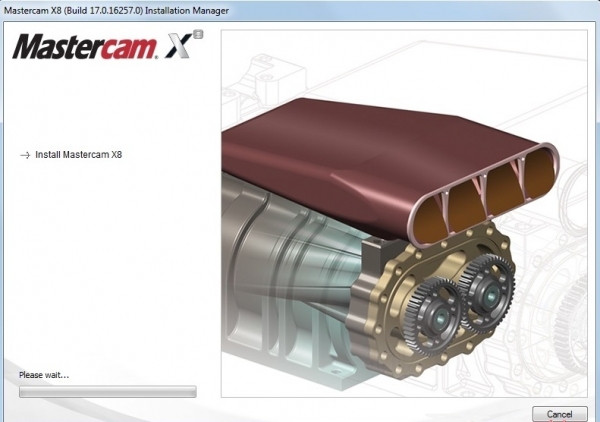Click the installation progress bar
This screenshot has width=600, height=422.
[108, 391]
